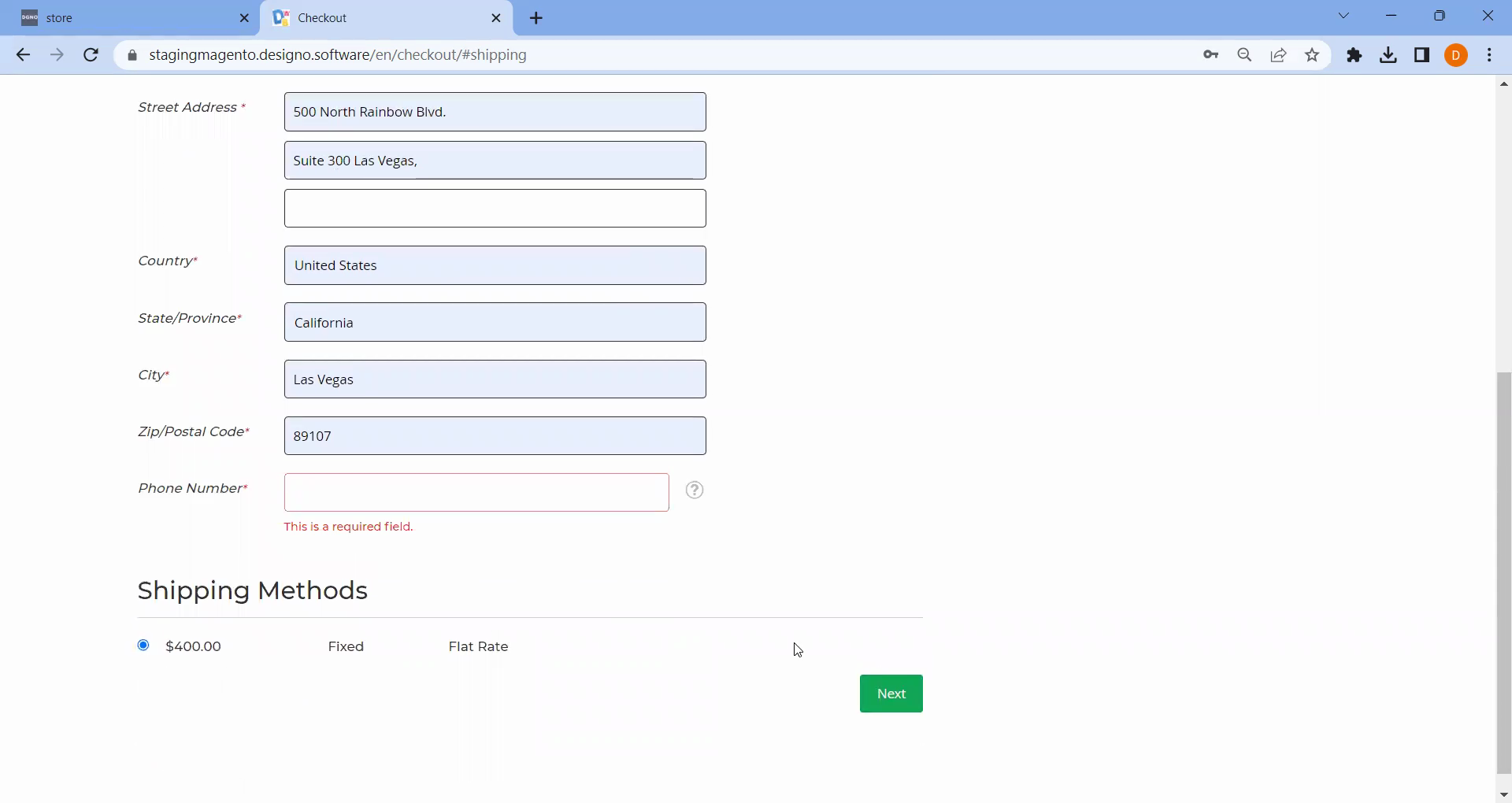Screen dimensions: 1512x803
Task: Open the browser downloads icon
Action: 1388,55
